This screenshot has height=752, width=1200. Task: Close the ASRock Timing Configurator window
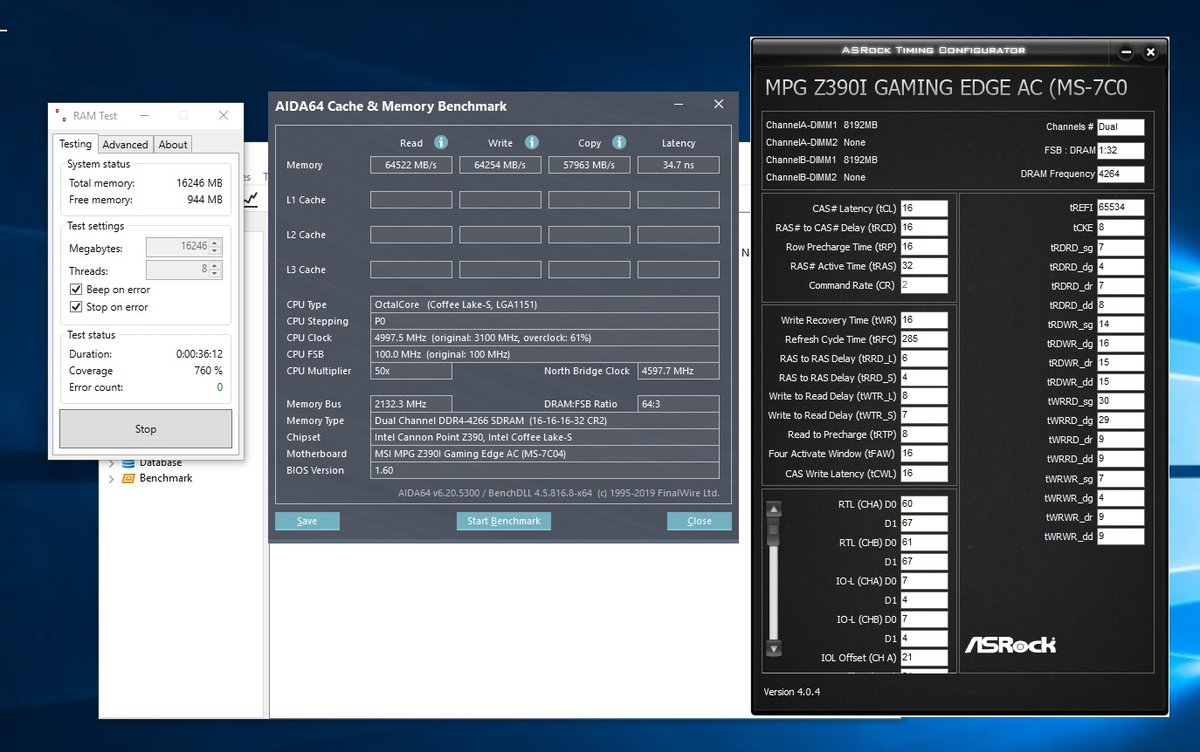[1150, 52]
